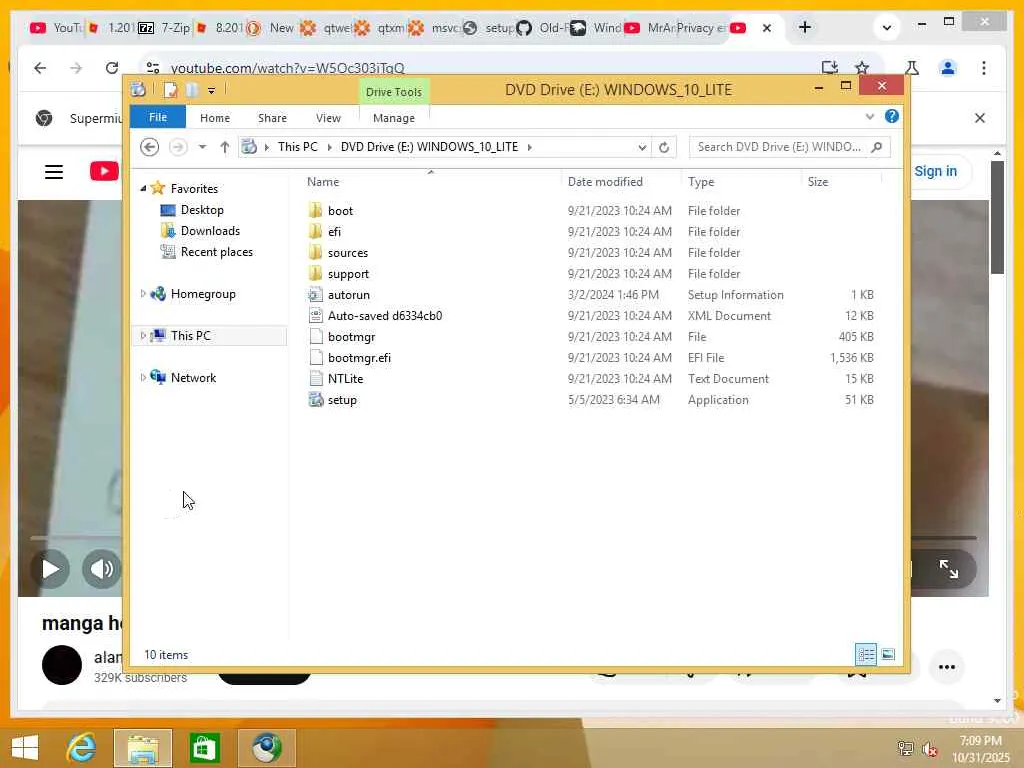This screenshot has height=768, width=1024.
Task: Select the NTLite text document
Action: pos(345,378)
